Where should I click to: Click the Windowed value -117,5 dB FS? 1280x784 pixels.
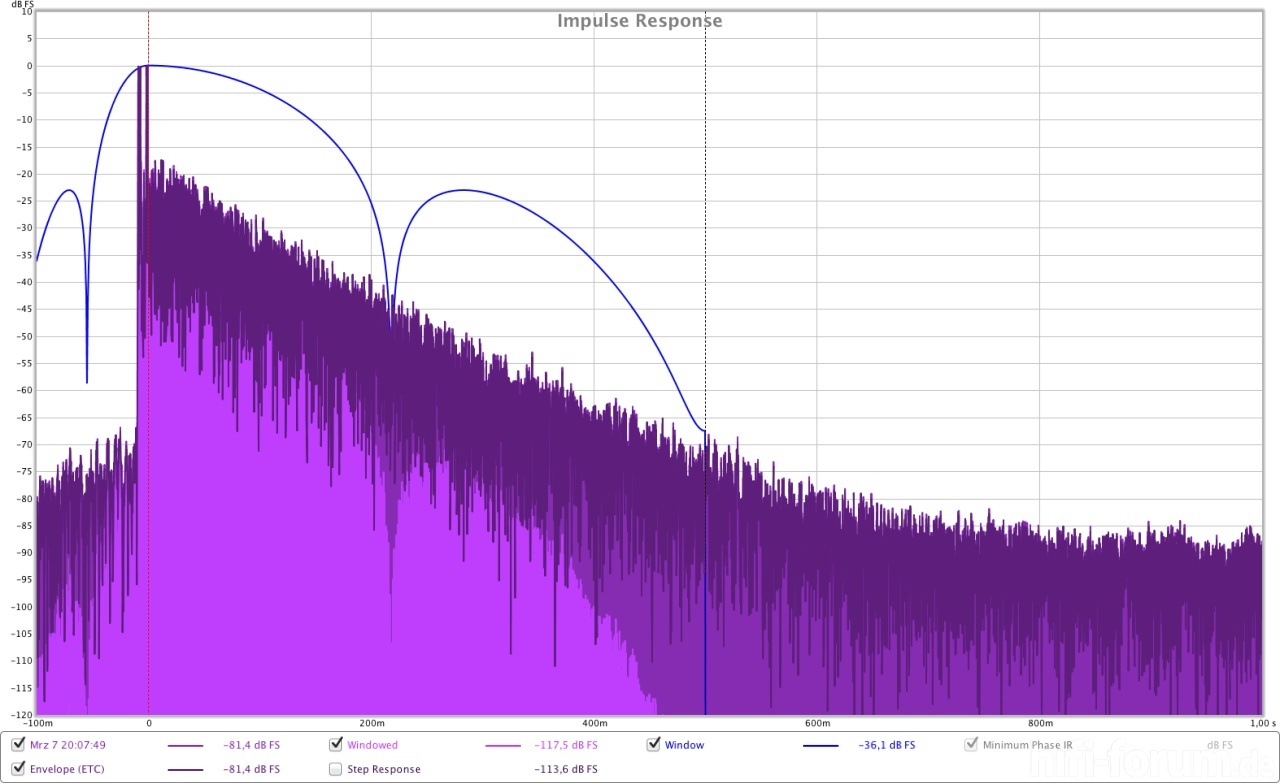[566, 745]
